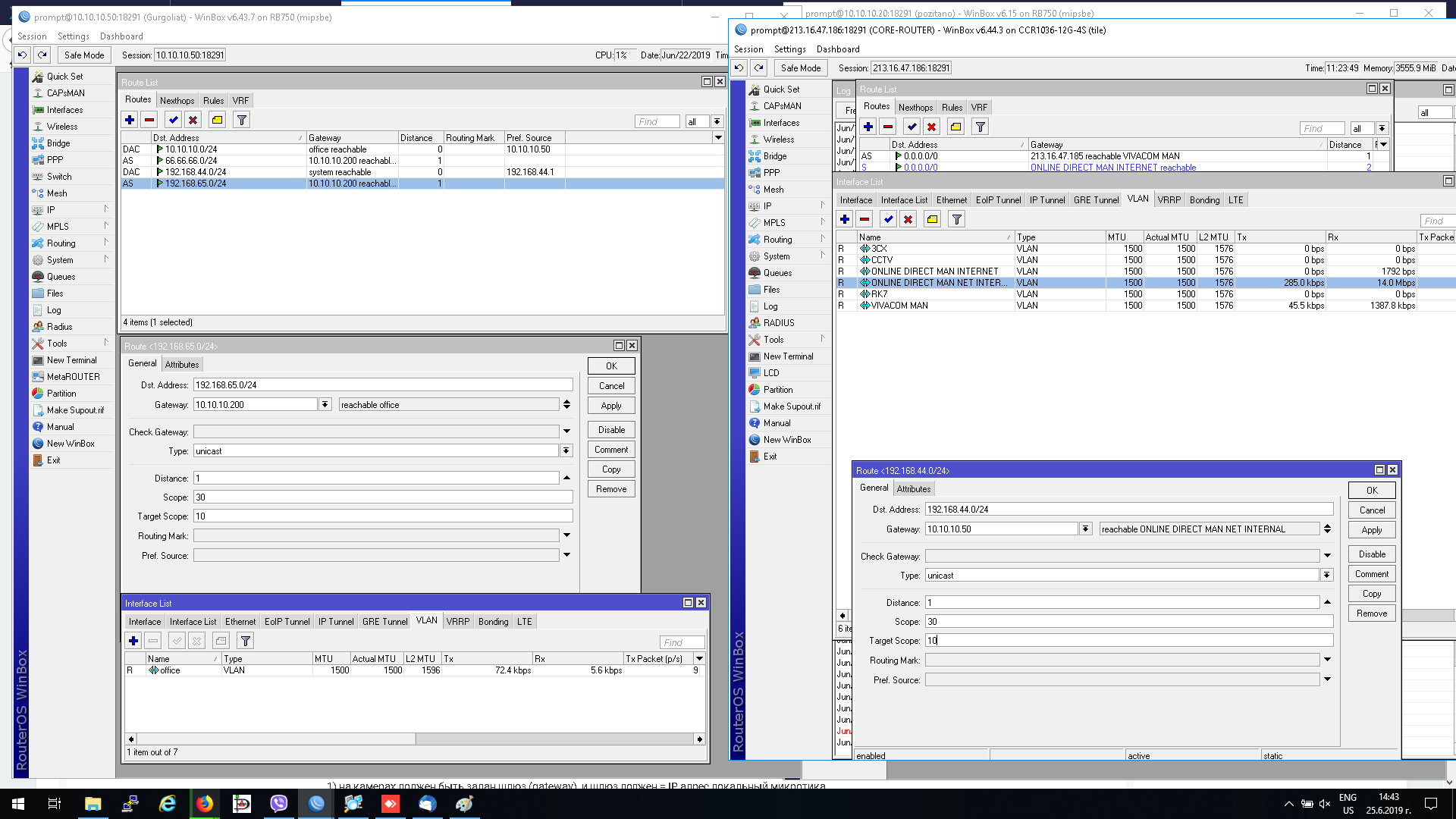Click redo icon in Gurgoliat WinBox toolbar
Screen dimensions: 1456x819
pos(42,55)
